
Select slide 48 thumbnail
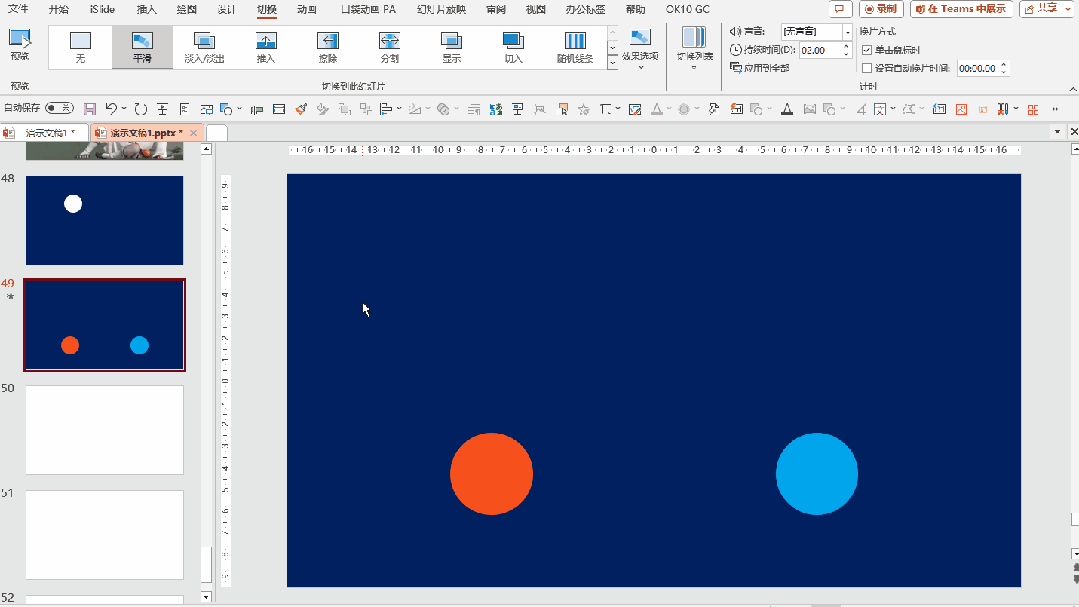point(105,220)
